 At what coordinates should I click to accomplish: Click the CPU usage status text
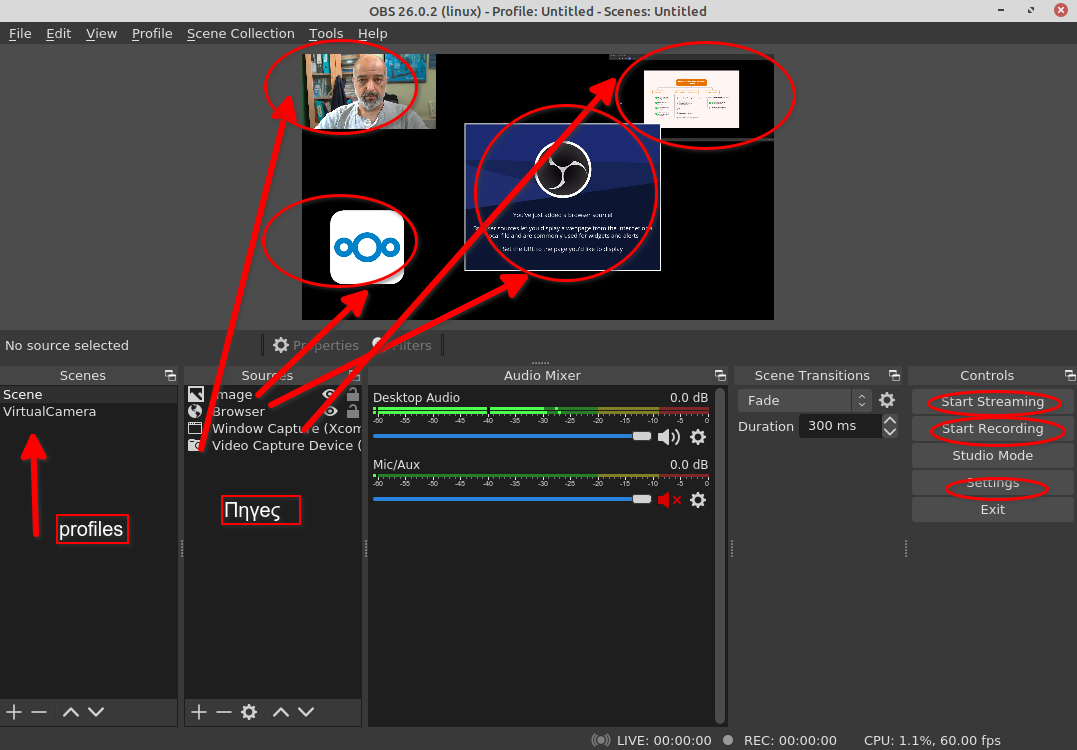tap(932, 740)
